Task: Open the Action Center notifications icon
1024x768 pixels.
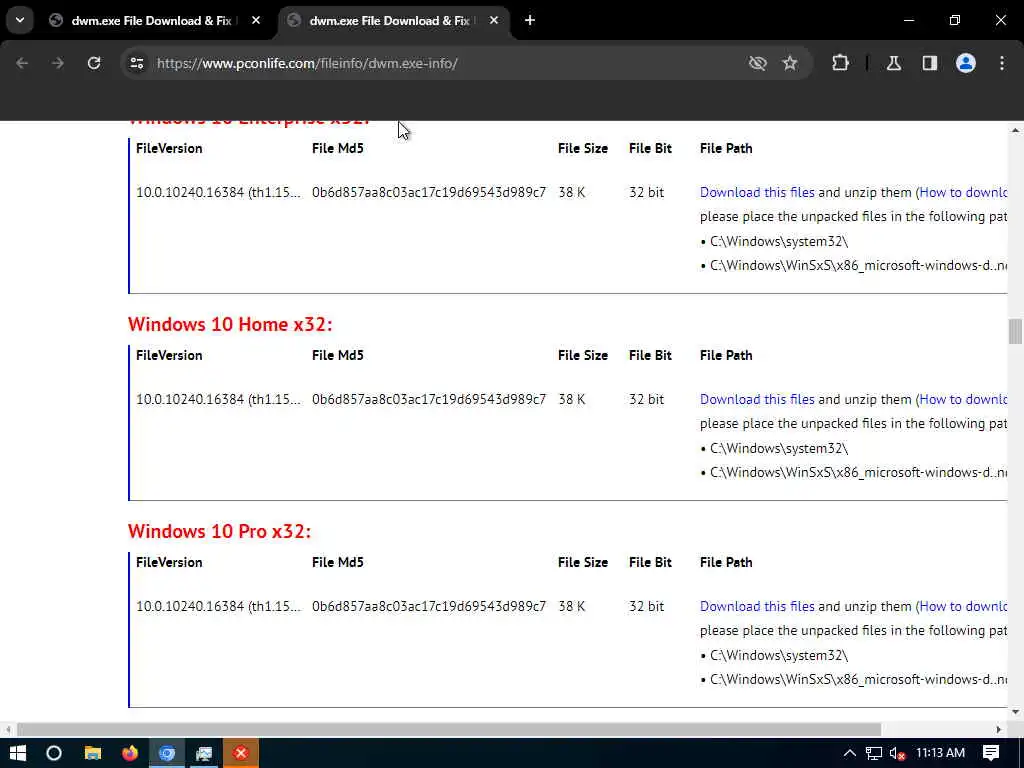Action: (x=991, y=753)
